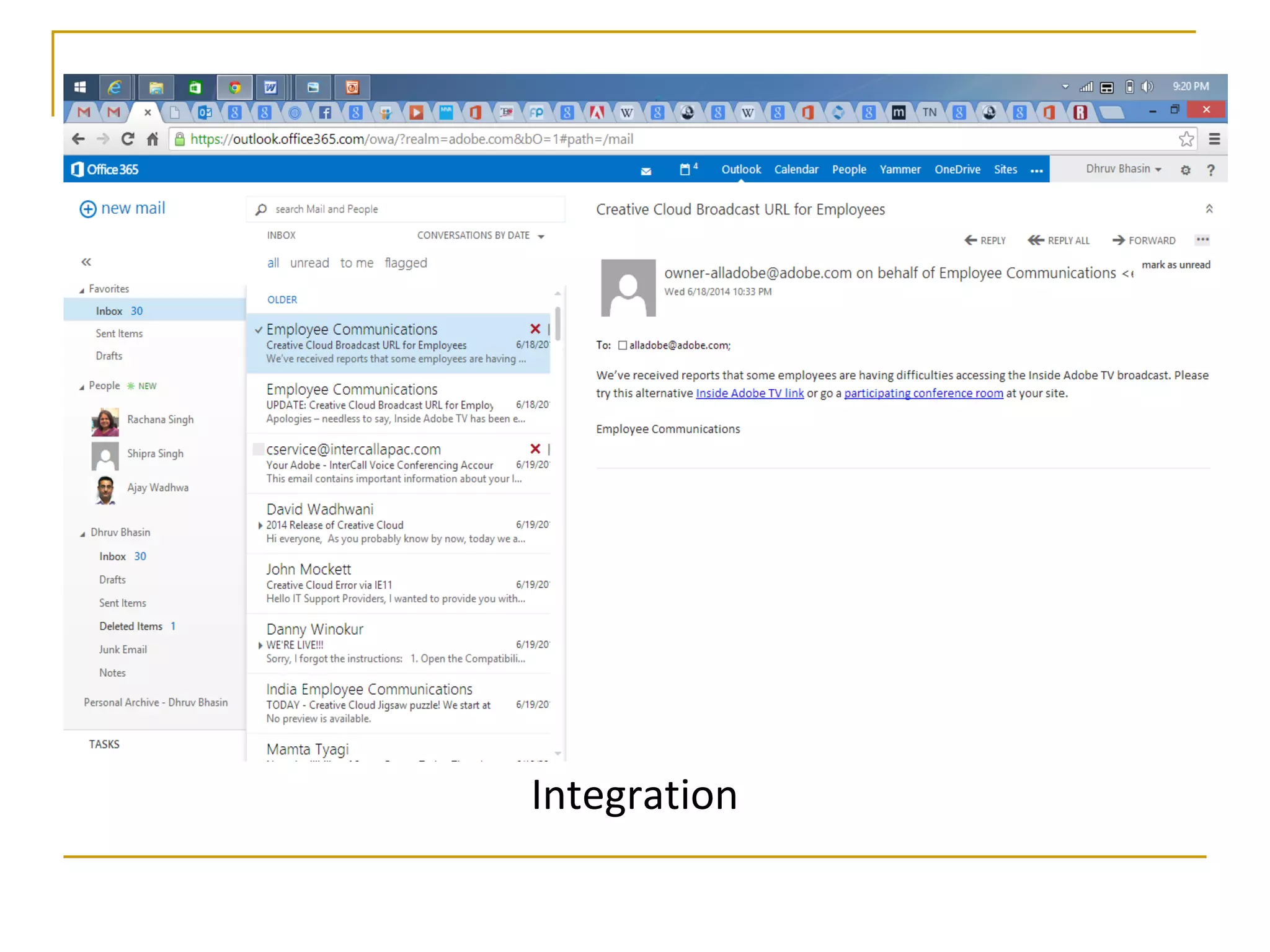Click the Reply All arrow icon
The height and width of the screenshot is (952, 1270).
(1036, 240)
